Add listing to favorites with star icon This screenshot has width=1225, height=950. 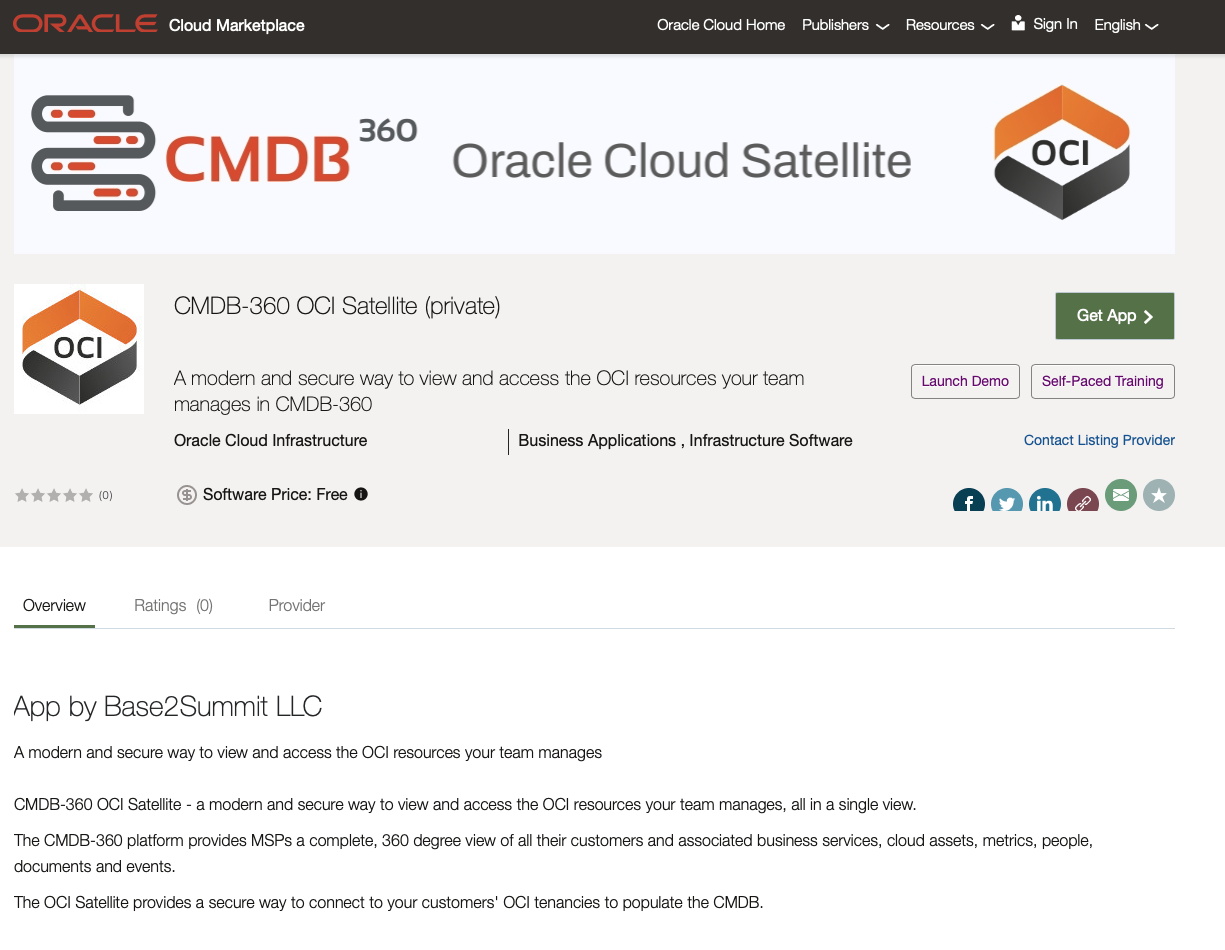click(x=1159, y=495)
